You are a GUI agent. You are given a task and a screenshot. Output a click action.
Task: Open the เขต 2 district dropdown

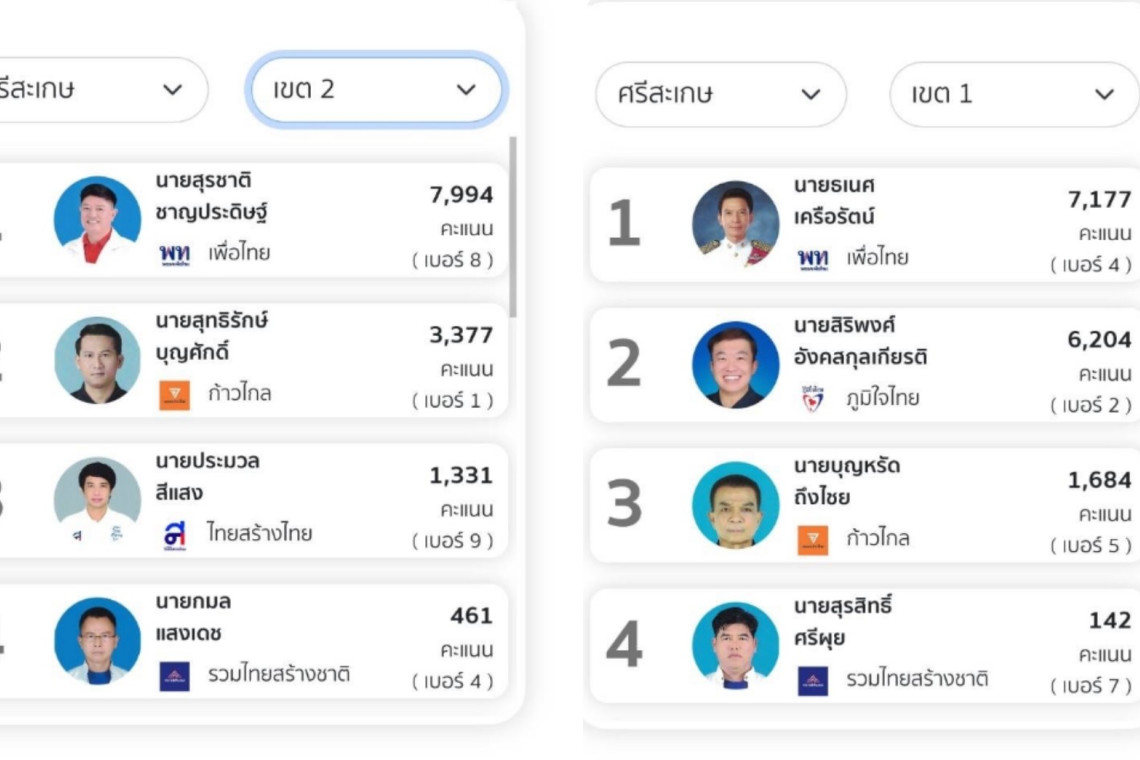tap(375, 90)
